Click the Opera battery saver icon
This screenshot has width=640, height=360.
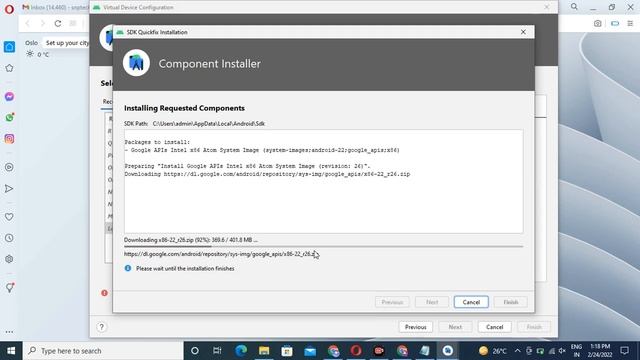coord(615,23)
